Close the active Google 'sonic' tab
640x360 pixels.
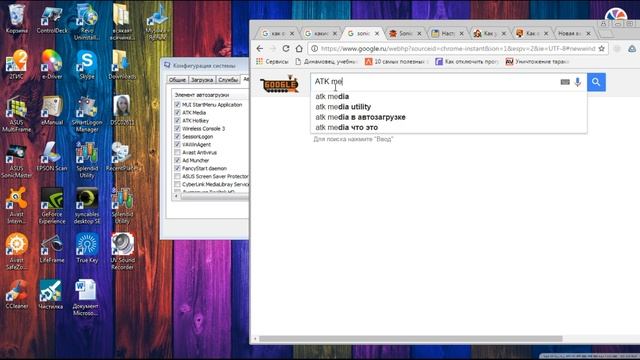coord(377,33)
